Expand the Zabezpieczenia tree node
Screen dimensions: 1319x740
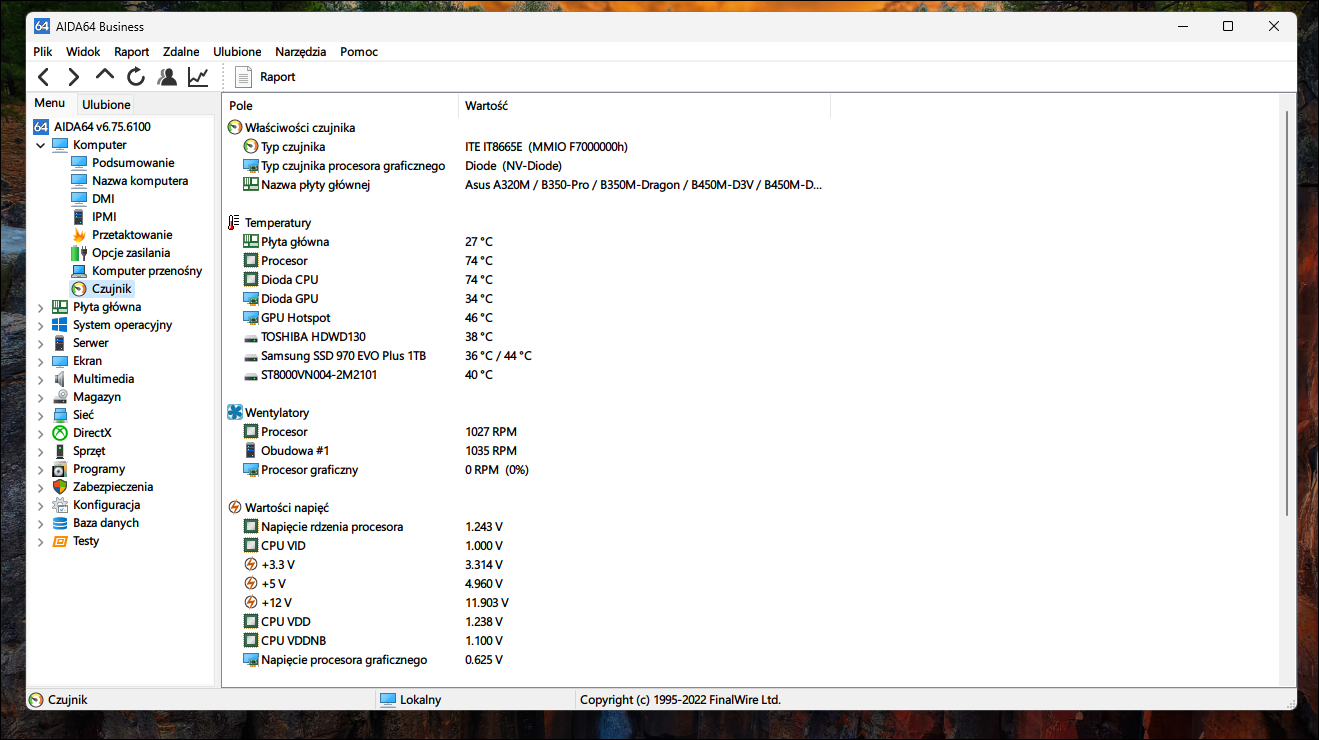[x=41, y=487]
